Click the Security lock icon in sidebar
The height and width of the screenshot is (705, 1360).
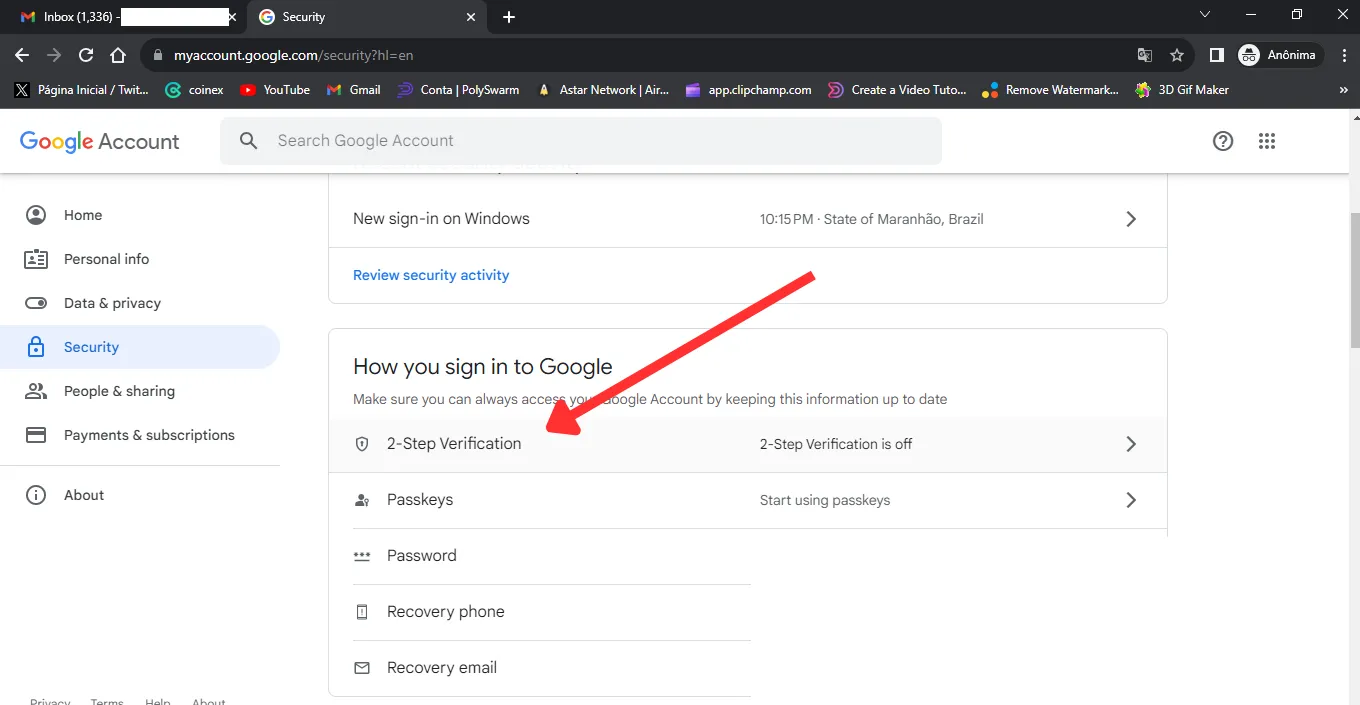coord(36,347)
